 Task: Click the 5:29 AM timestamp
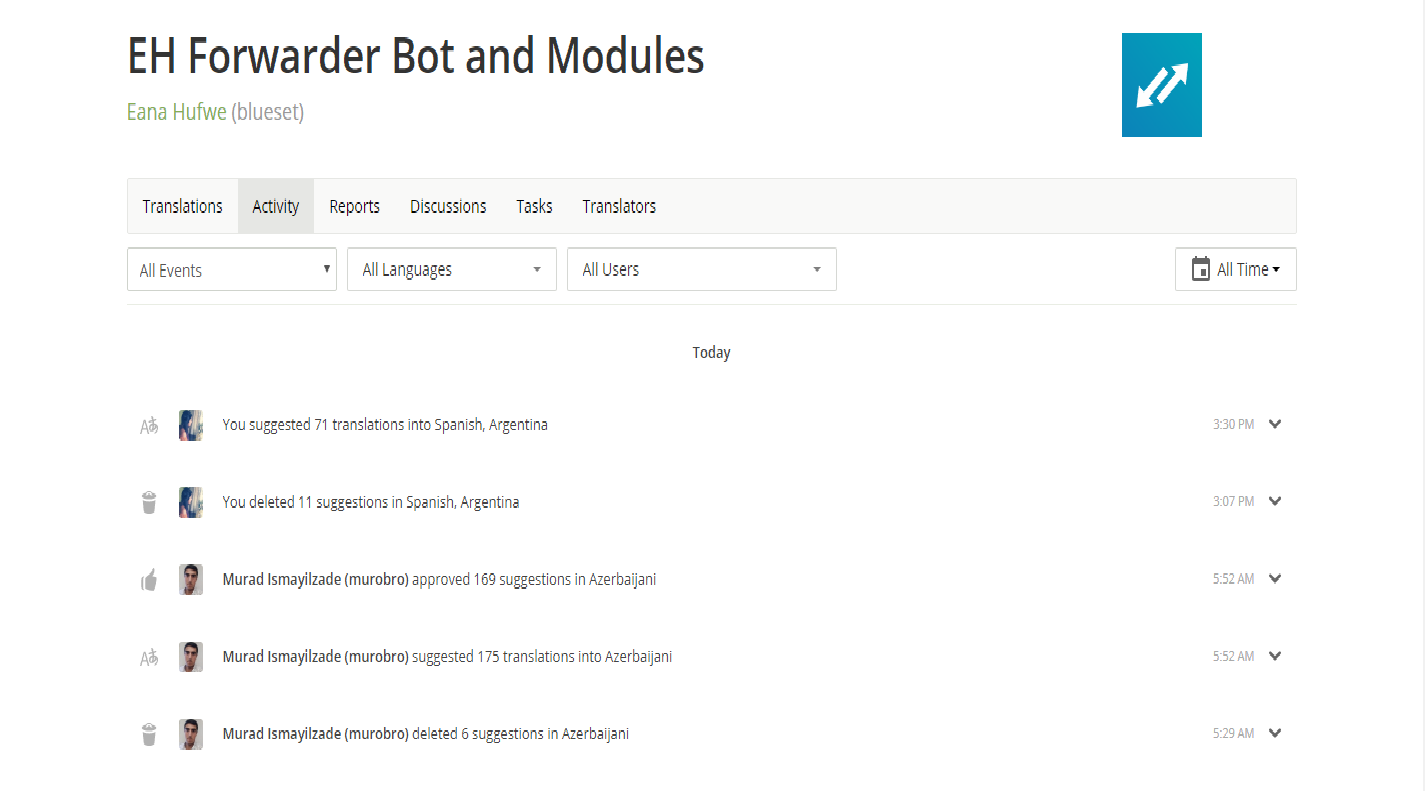1233,733
